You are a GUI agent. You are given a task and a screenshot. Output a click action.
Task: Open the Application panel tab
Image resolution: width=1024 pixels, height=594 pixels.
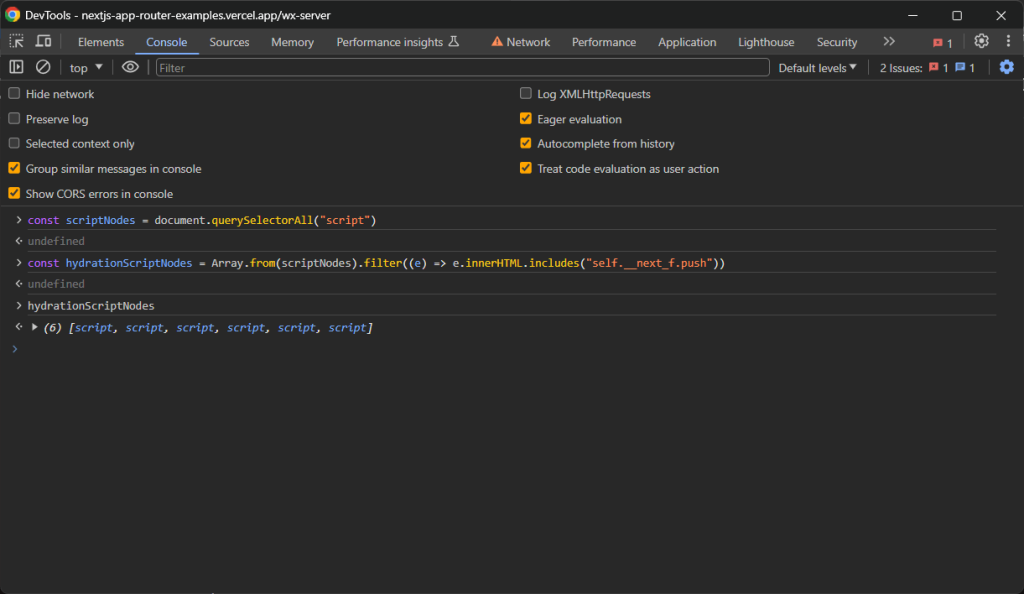click(x=687, y=41)
